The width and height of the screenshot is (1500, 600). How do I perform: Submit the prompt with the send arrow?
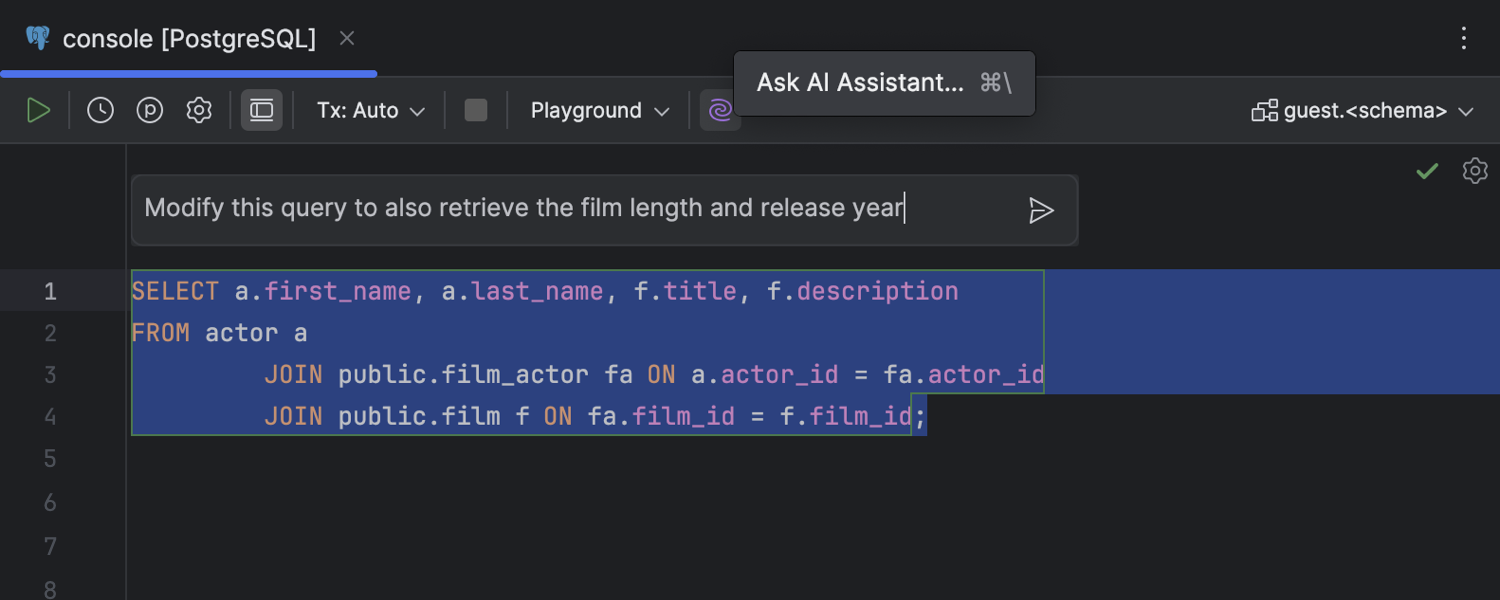[1042, 211]
